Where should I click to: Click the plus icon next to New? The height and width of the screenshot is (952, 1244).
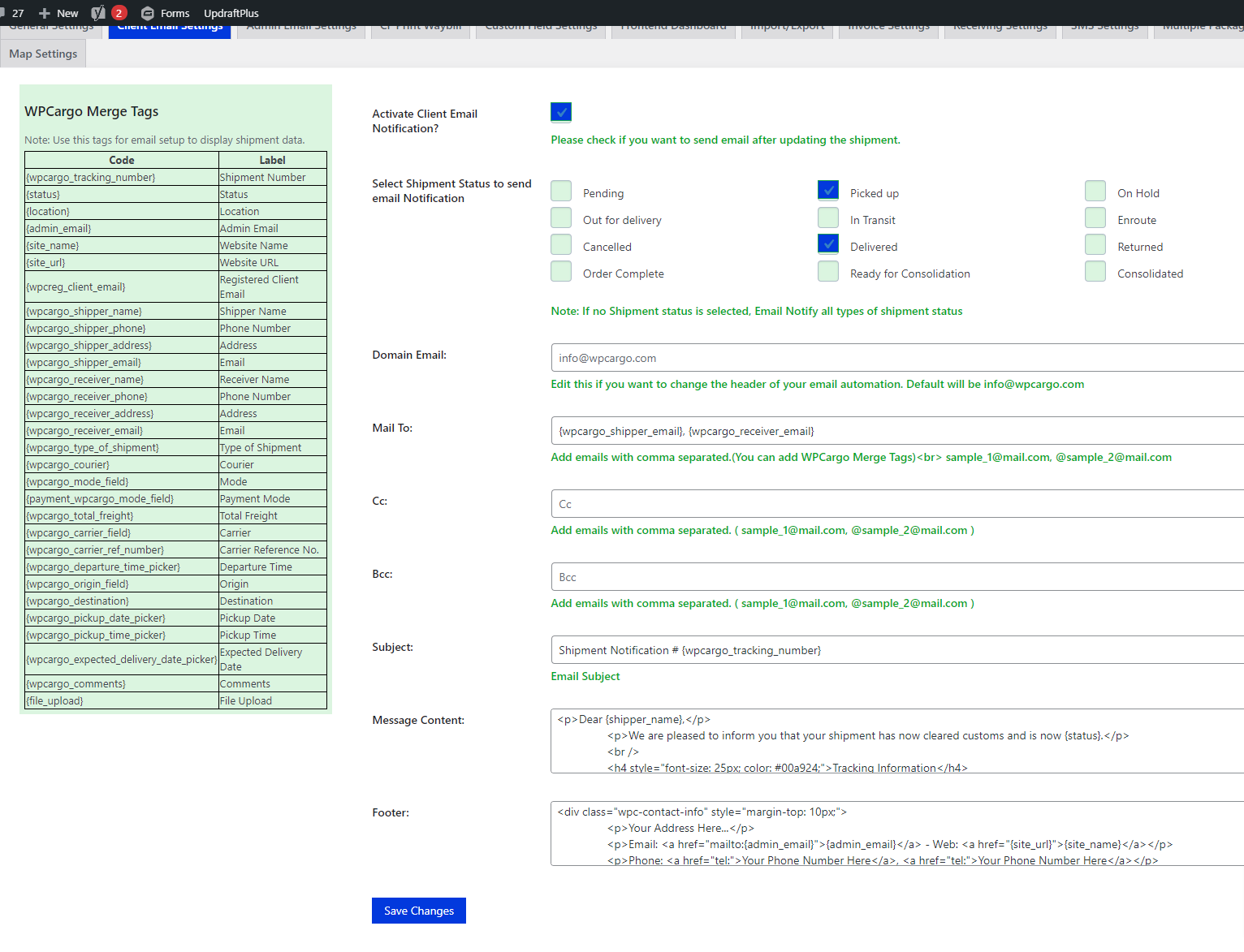coord(45,13)
